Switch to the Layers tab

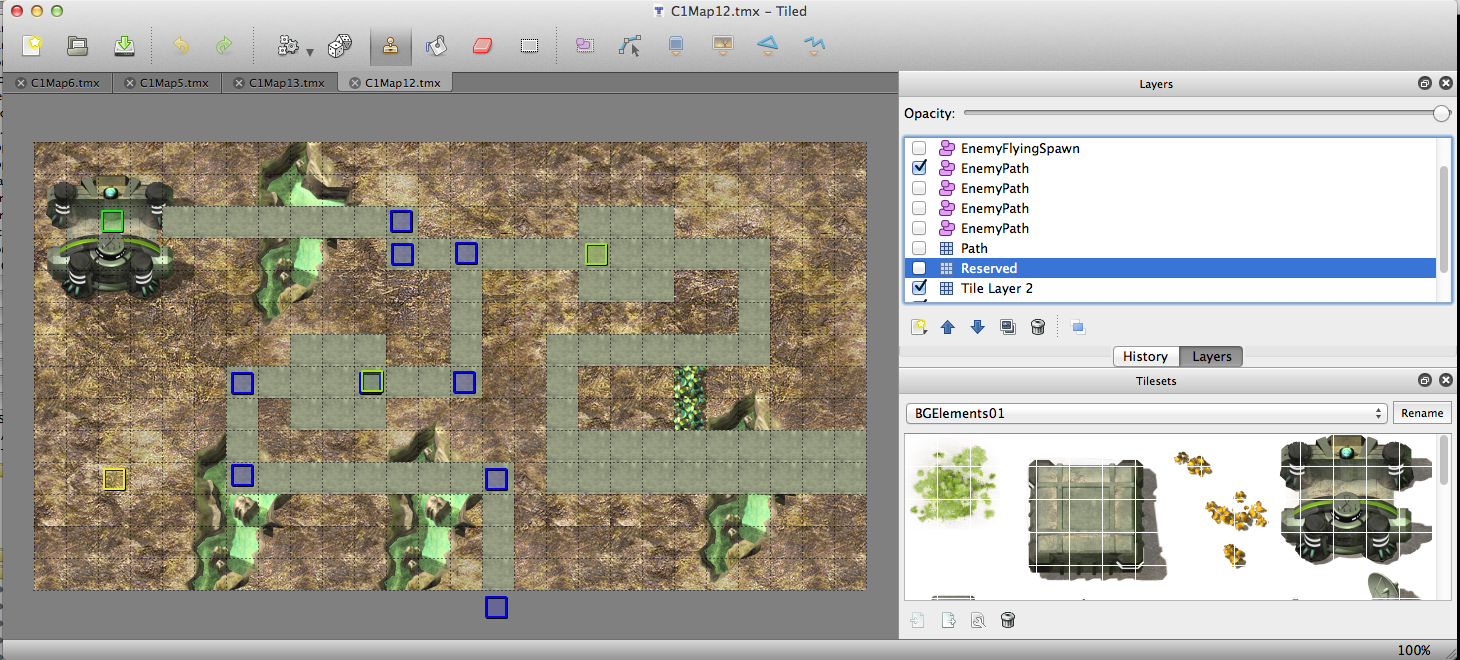1212,356
